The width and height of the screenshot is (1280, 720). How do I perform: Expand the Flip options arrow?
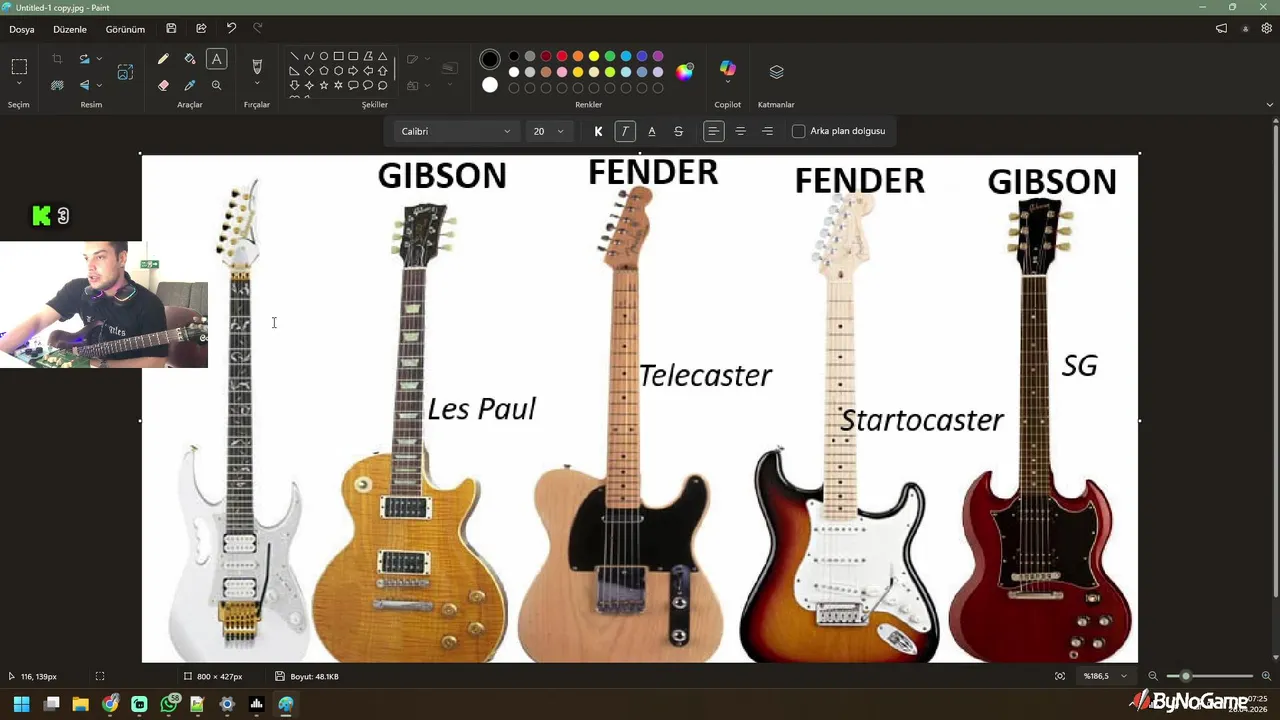point(99,85)
